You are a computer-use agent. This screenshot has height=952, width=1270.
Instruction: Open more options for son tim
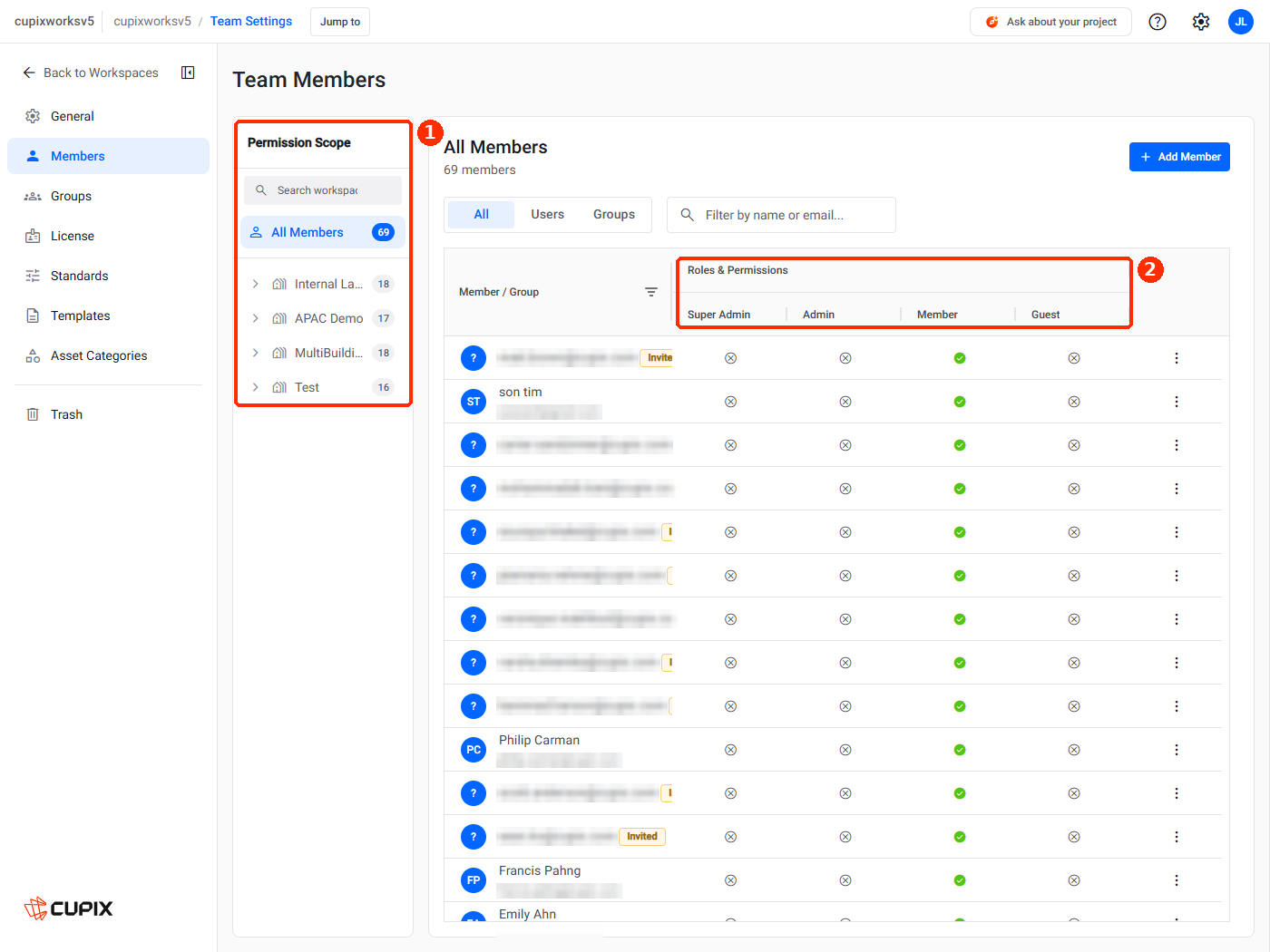(1177, 402)
